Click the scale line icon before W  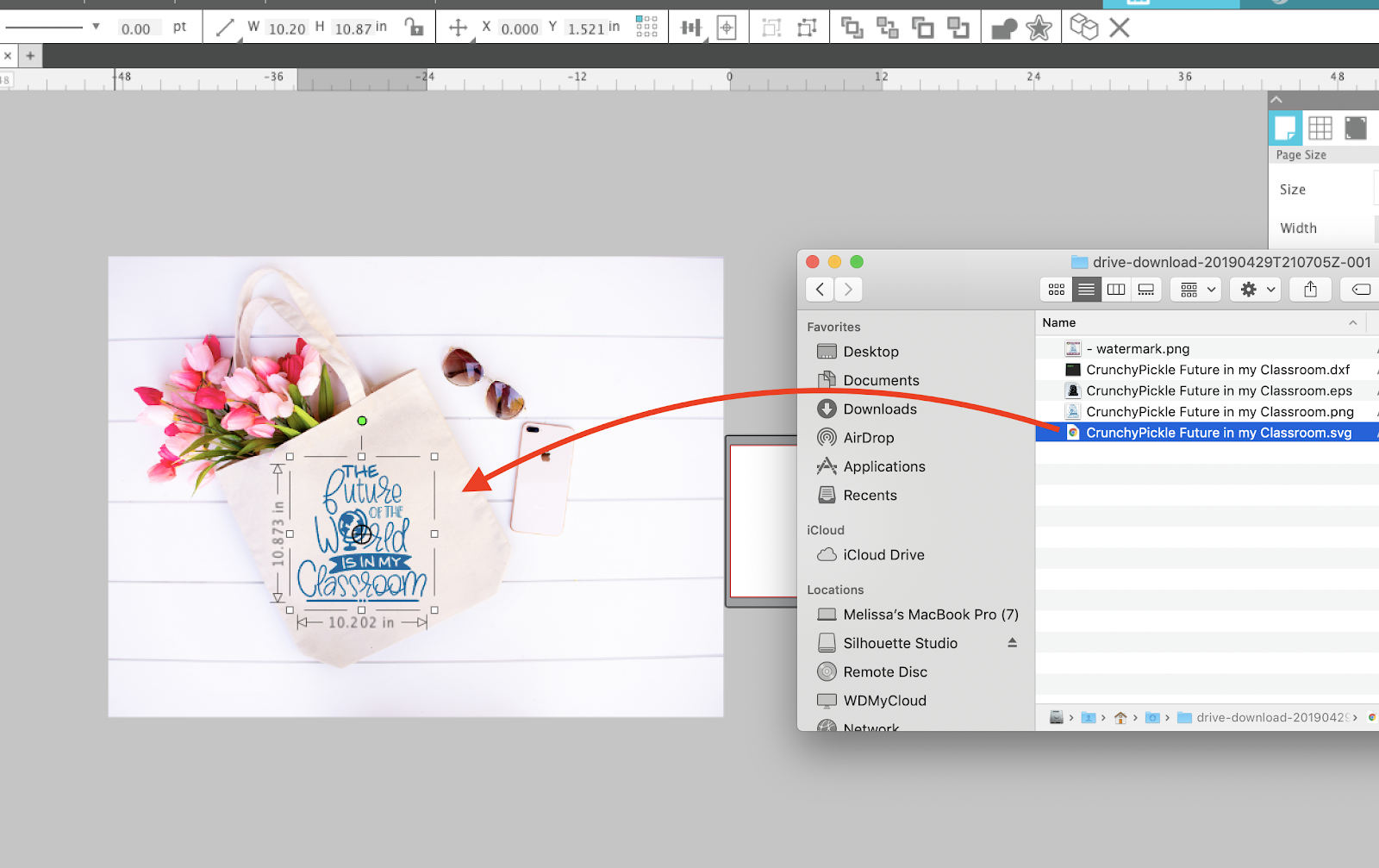pyautogui.click(x=225, y=28)
